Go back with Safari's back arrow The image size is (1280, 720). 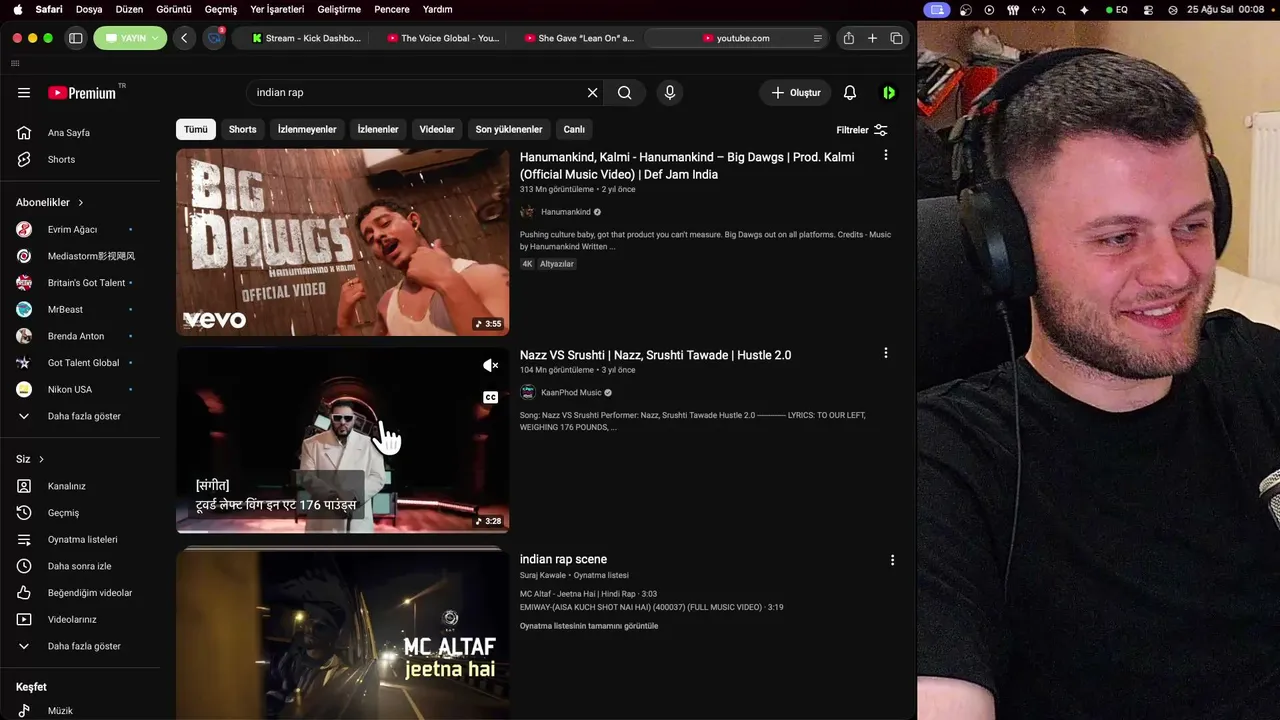184,38
